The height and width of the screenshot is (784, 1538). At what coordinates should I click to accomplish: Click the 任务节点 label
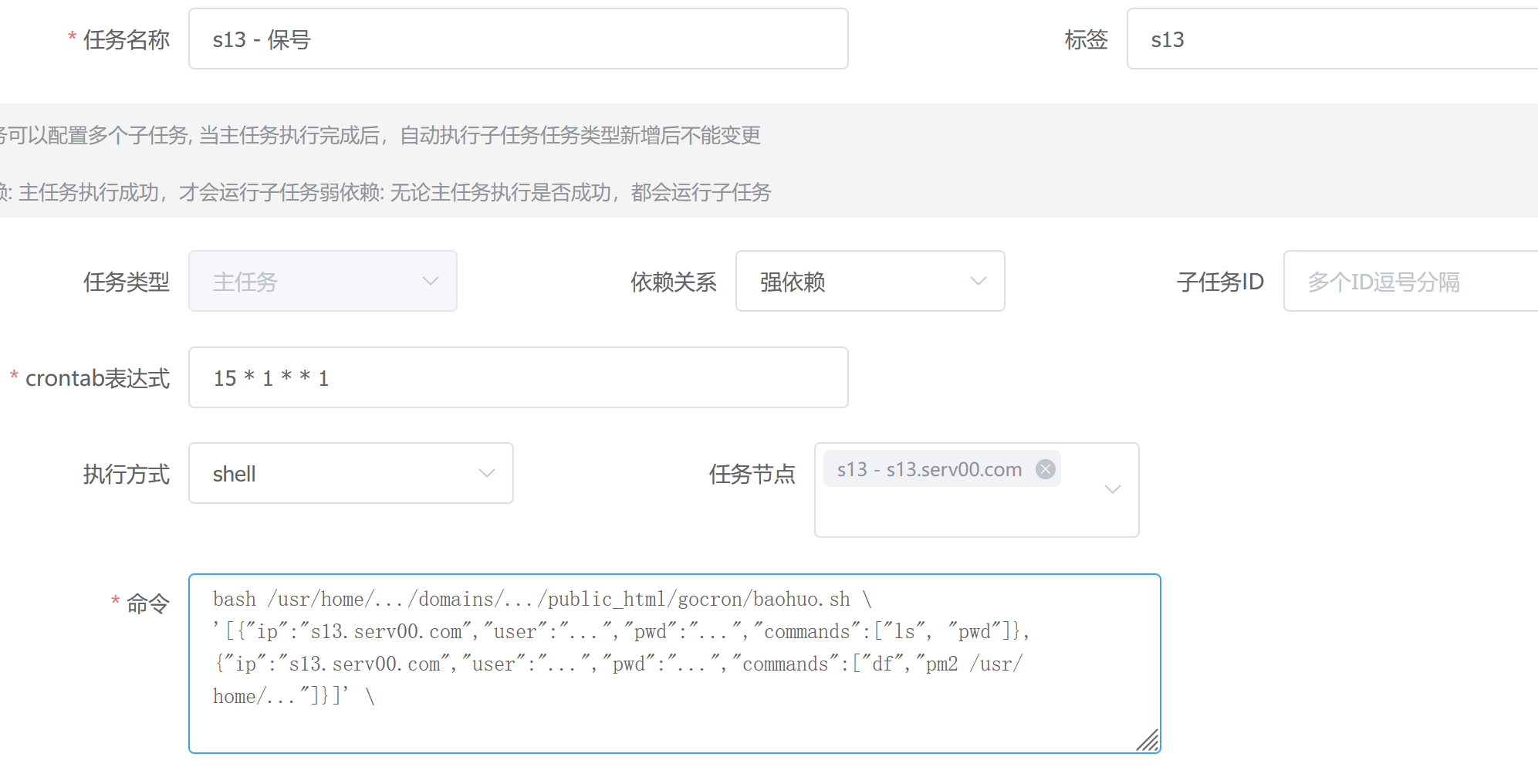[x=752, y=474]
